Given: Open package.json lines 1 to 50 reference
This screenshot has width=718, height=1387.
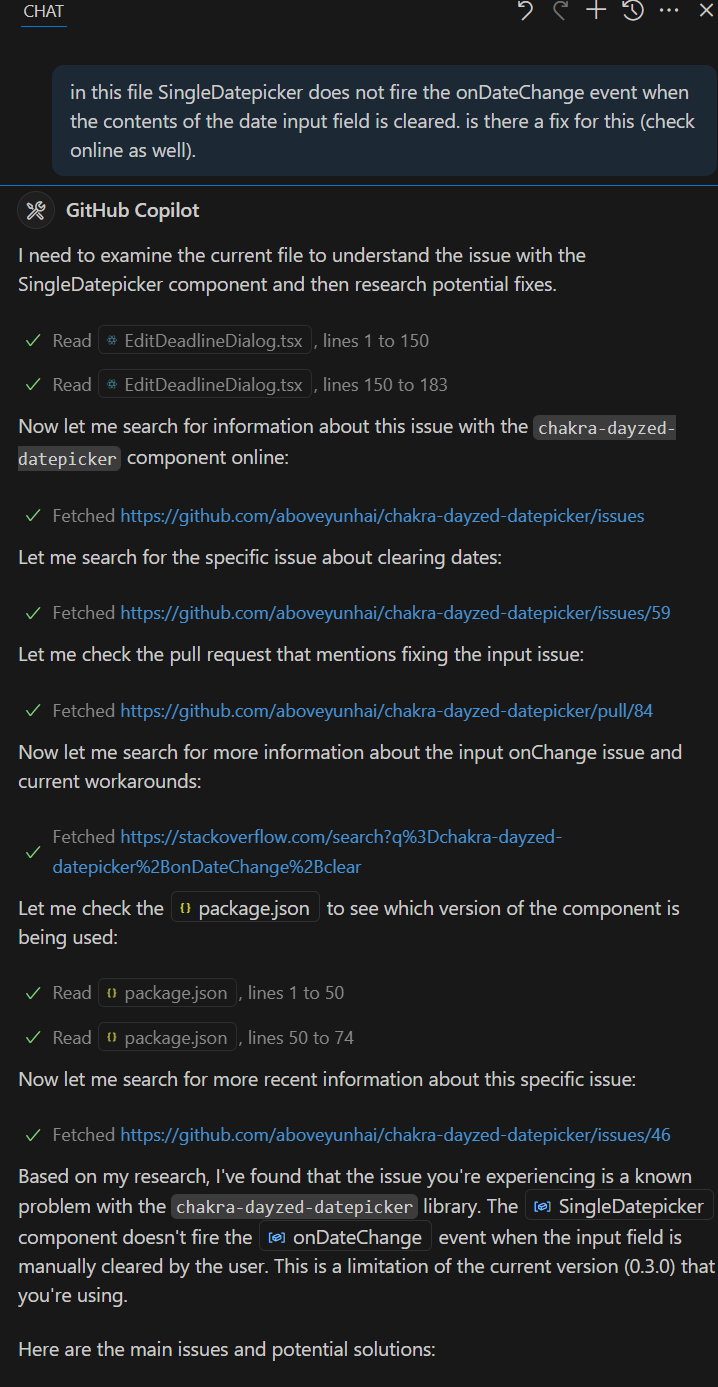Looking at the screenshot, I should [x=168, y=993].
